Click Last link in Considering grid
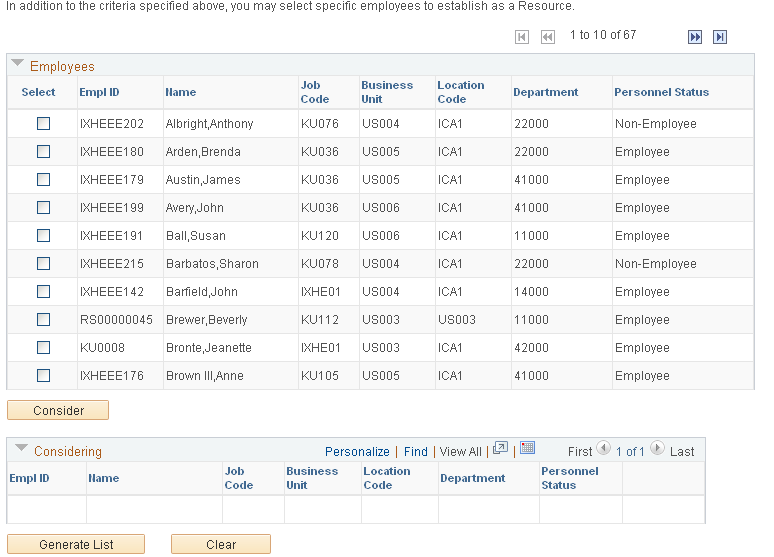This screenshot has width=774, height=557. pyautogui.click(x=682, y=452)
